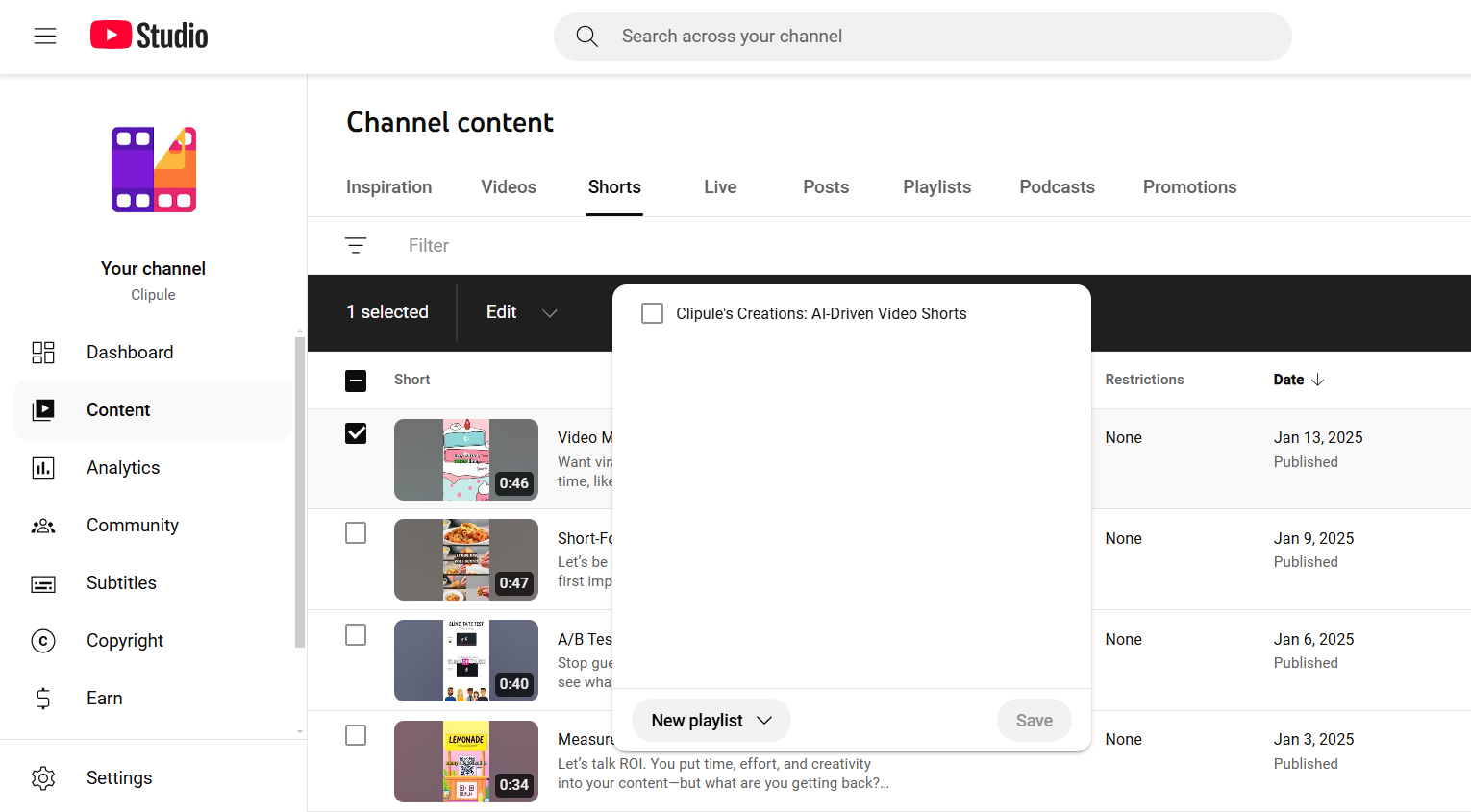Open the Live tab
The width and height of the screenshot is (1471, 812).
[x=720, y=187]
